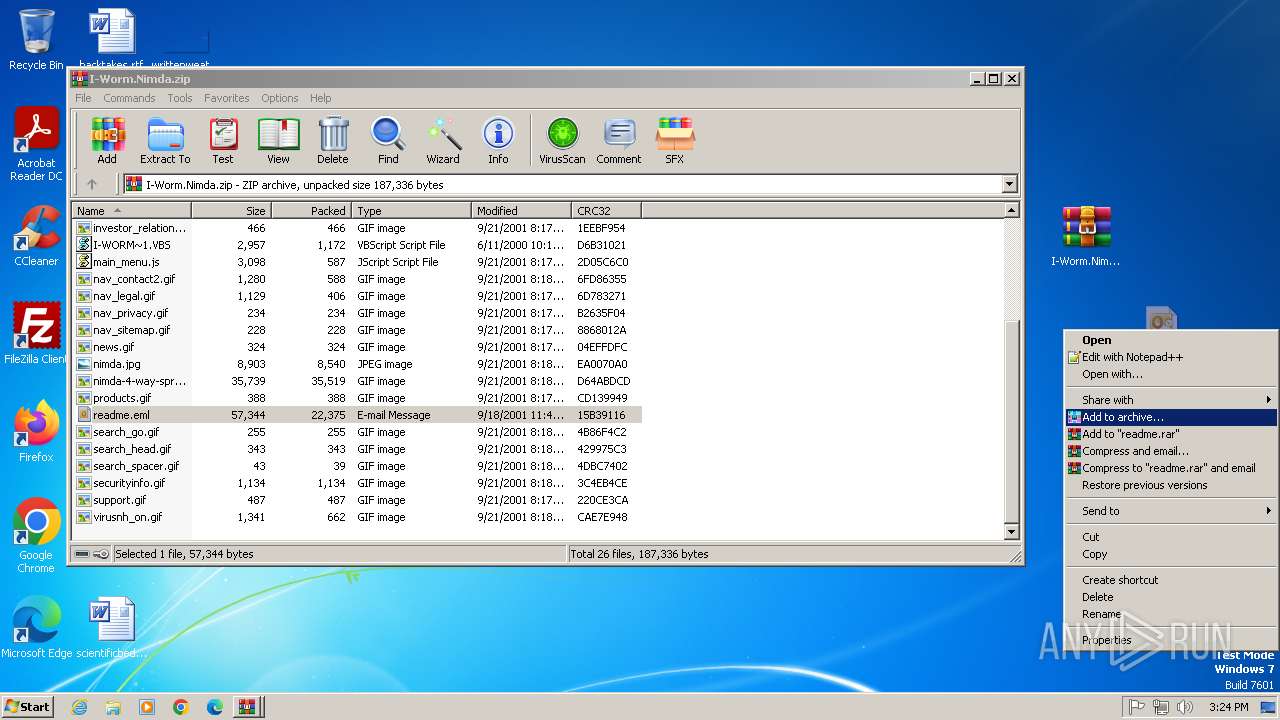Image resolution: width=1280 pixels, height=720 pixels.
Task: Click the Start button
Action: [28, 707]
